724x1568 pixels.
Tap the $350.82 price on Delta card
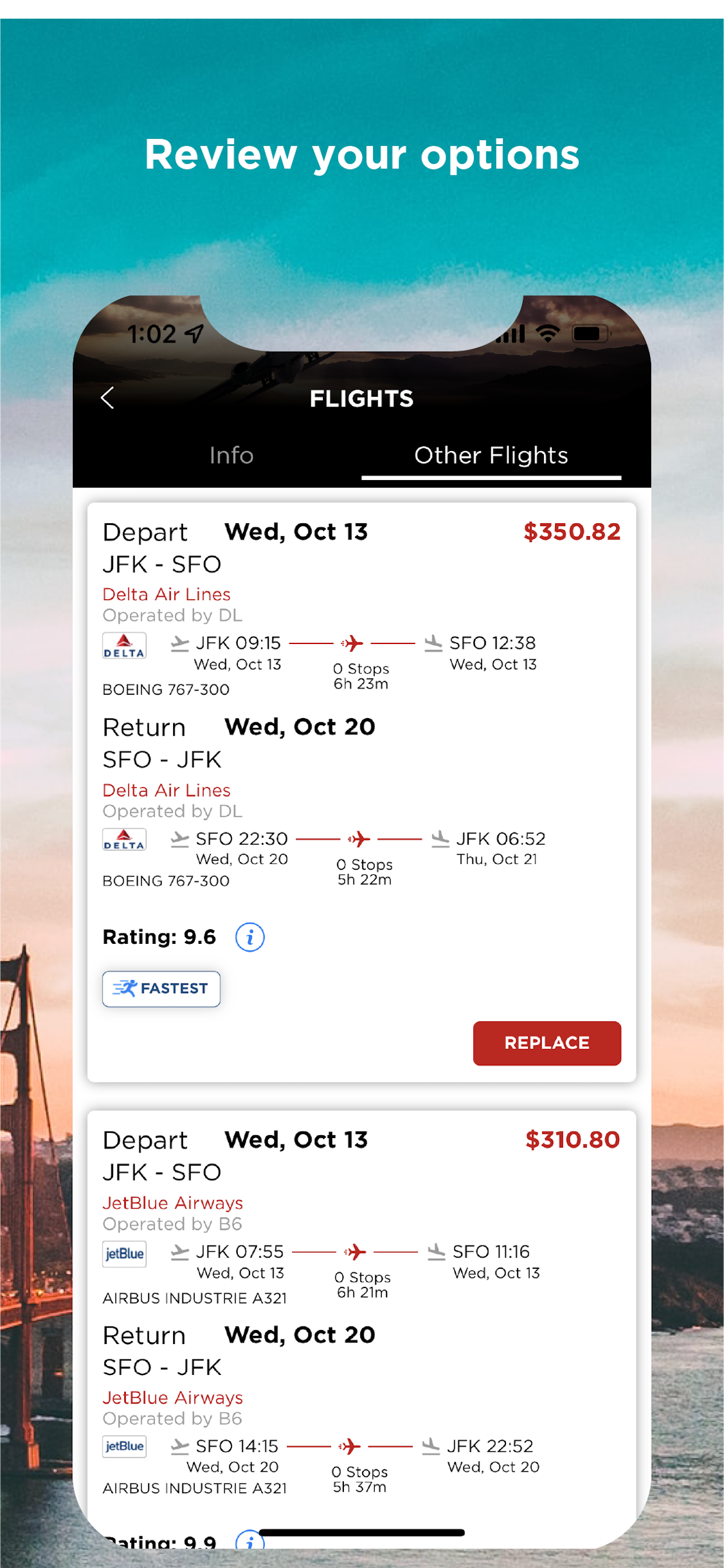click(x=571, y=532)
